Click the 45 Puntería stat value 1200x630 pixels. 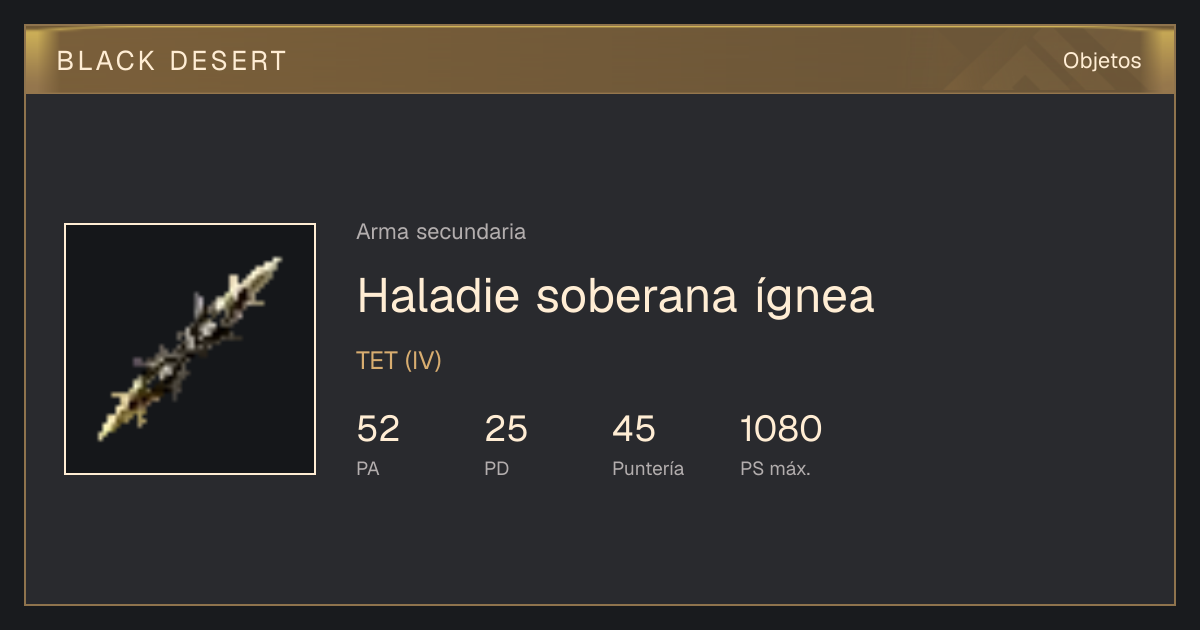pyautogui.click(x=634, y=429)
